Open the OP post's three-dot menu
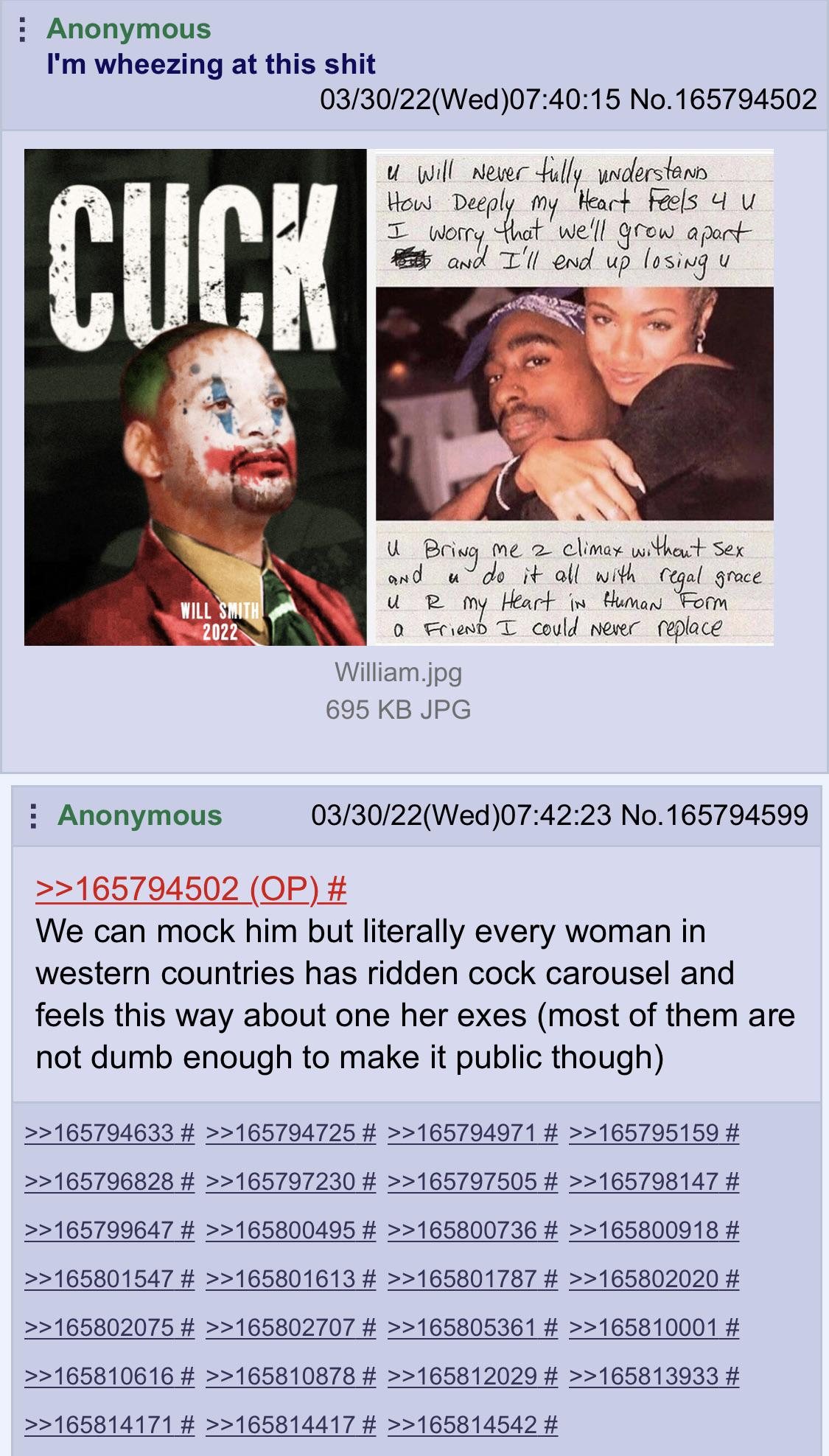 coord(23,29)
